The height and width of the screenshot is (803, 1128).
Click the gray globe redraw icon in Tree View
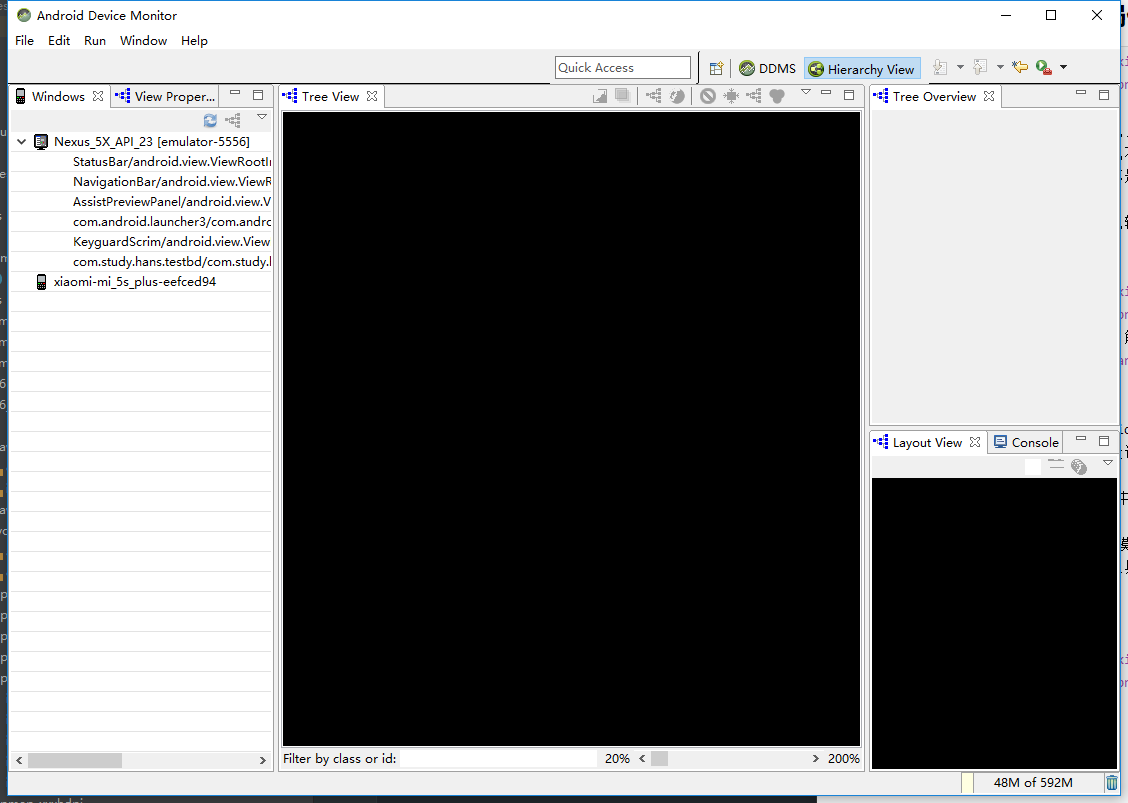click(x=677, y=96)
